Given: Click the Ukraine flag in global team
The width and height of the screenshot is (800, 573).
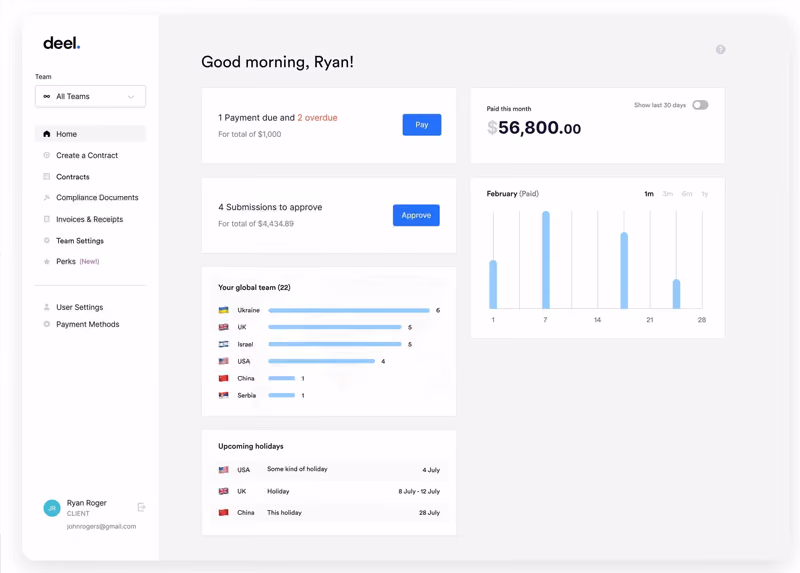Looking at the screenshot, I should click(223, 310).
